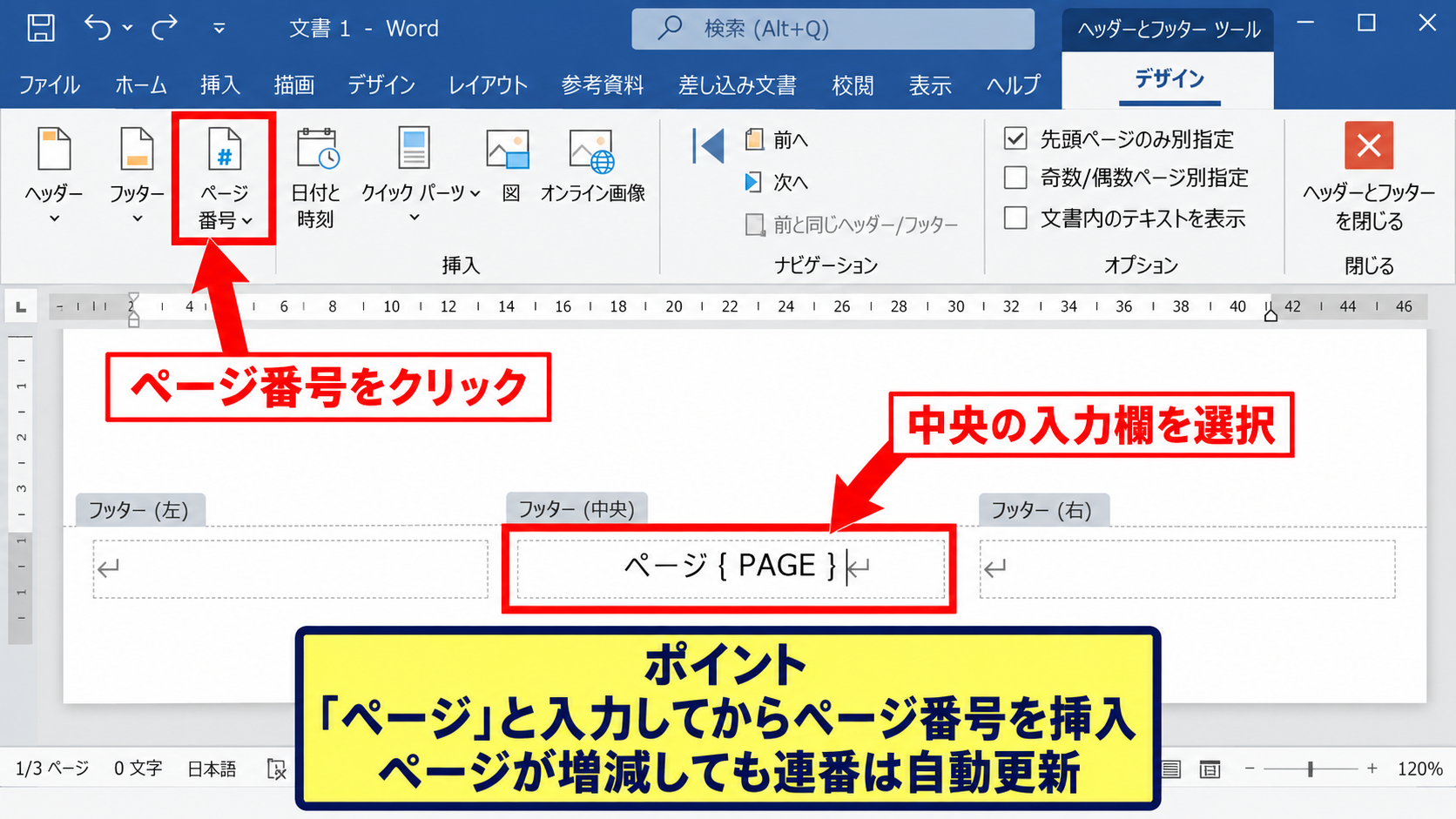The width and height of the screenshot is (1456, 819).
Task: Insert 日付と時刻 into the footer
Action: (315, 178)
